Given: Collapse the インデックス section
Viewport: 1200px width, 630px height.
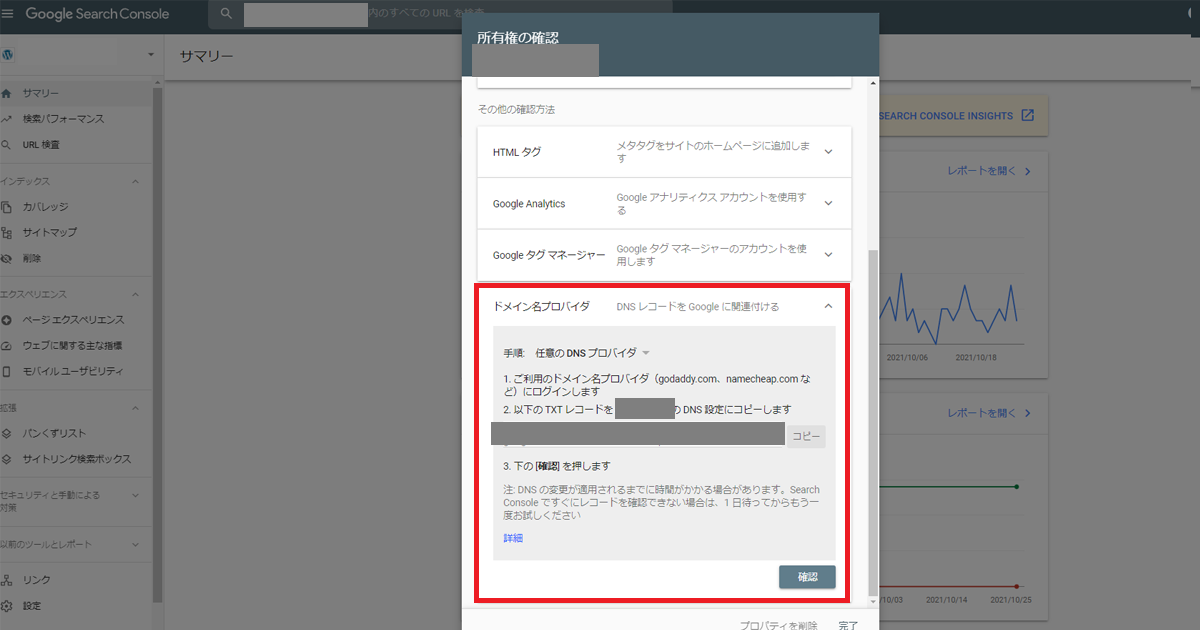Looking at the screenshot, I should point(135,181).
